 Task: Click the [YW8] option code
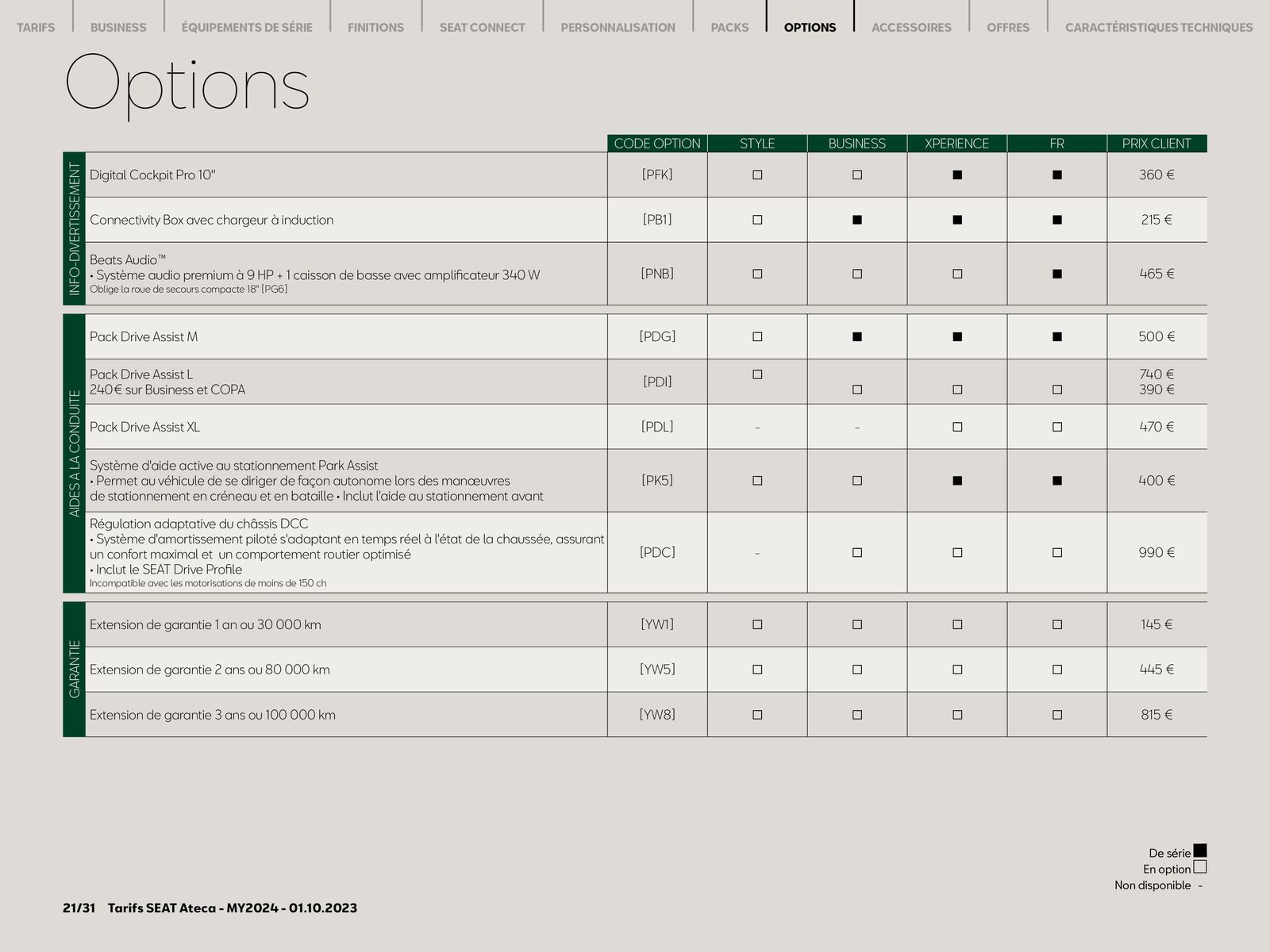click(657, 715)
